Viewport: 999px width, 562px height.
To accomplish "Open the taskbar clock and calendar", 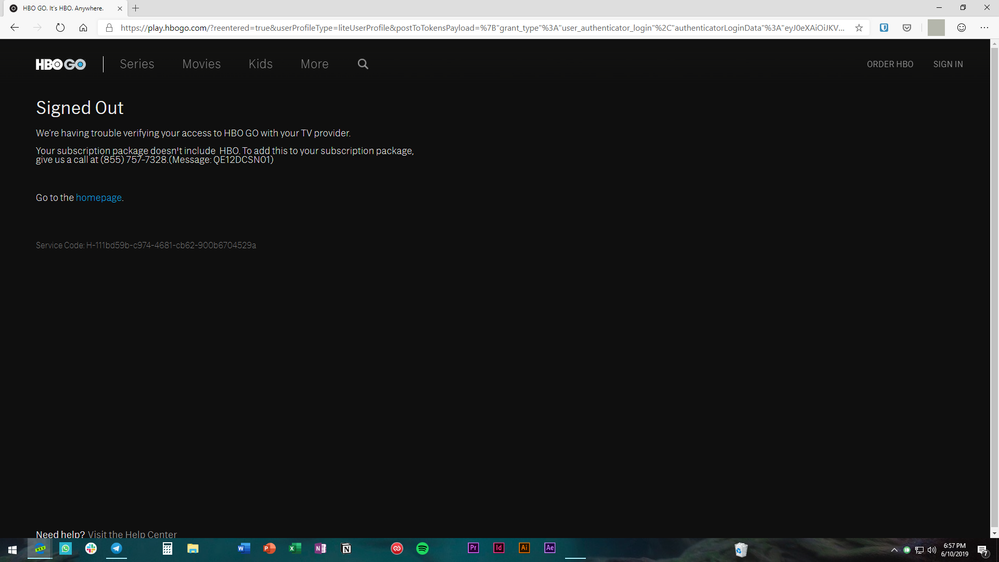I will coord(954,550).
